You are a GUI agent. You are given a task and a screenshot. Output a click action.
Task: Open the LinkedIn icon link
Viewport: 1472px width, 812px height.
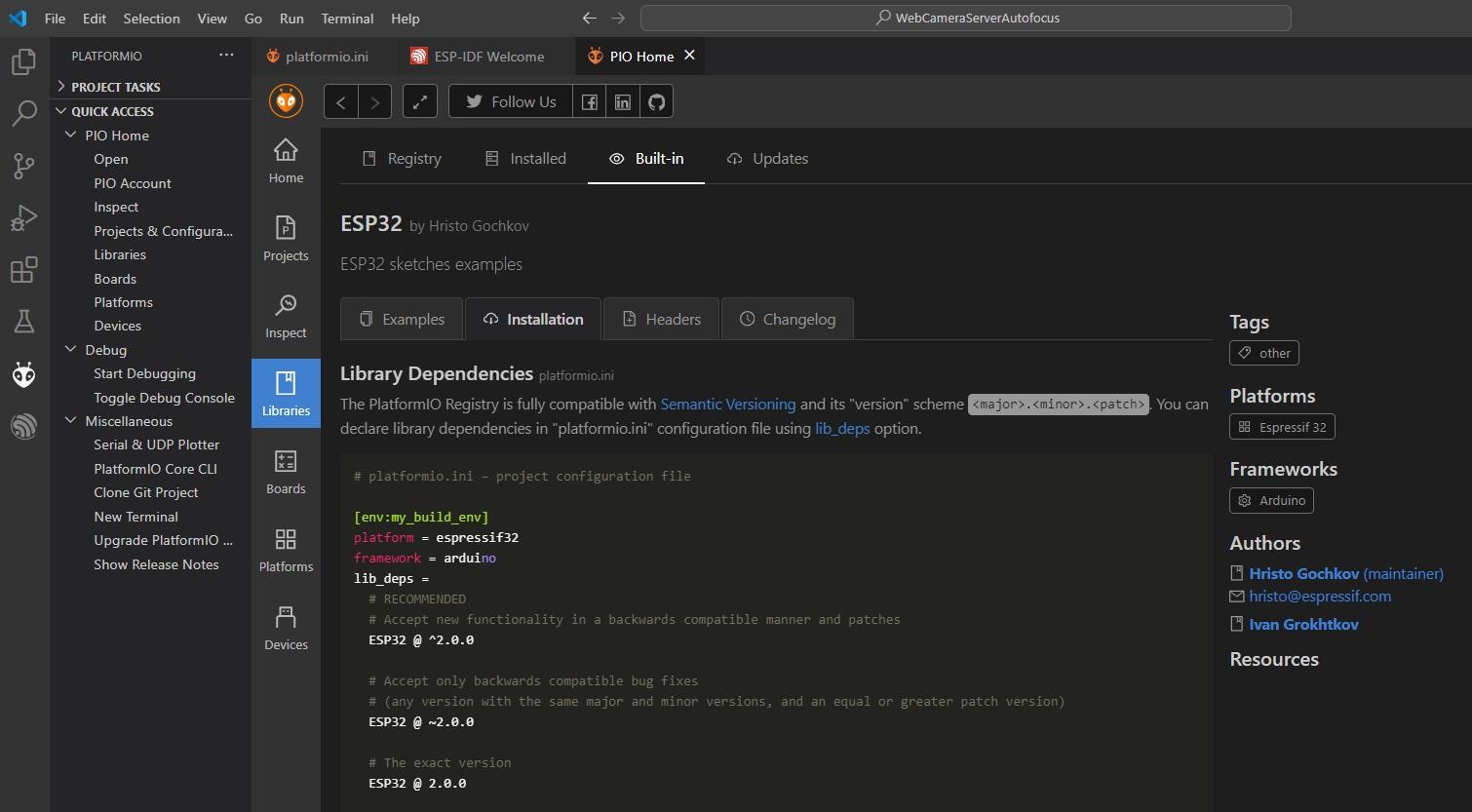623,101
